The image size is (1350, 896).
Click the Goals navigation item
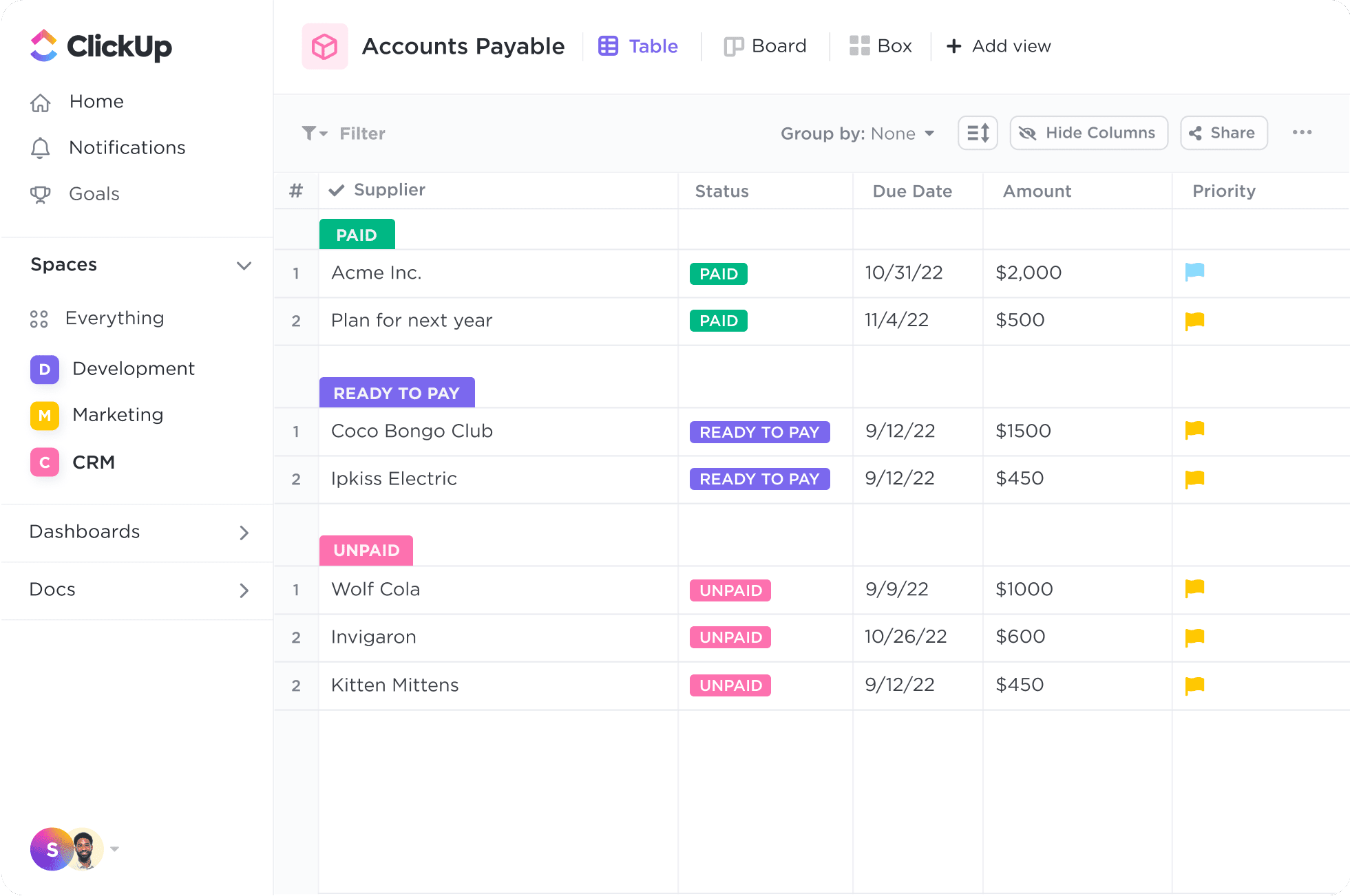click(x=93, y=193)
